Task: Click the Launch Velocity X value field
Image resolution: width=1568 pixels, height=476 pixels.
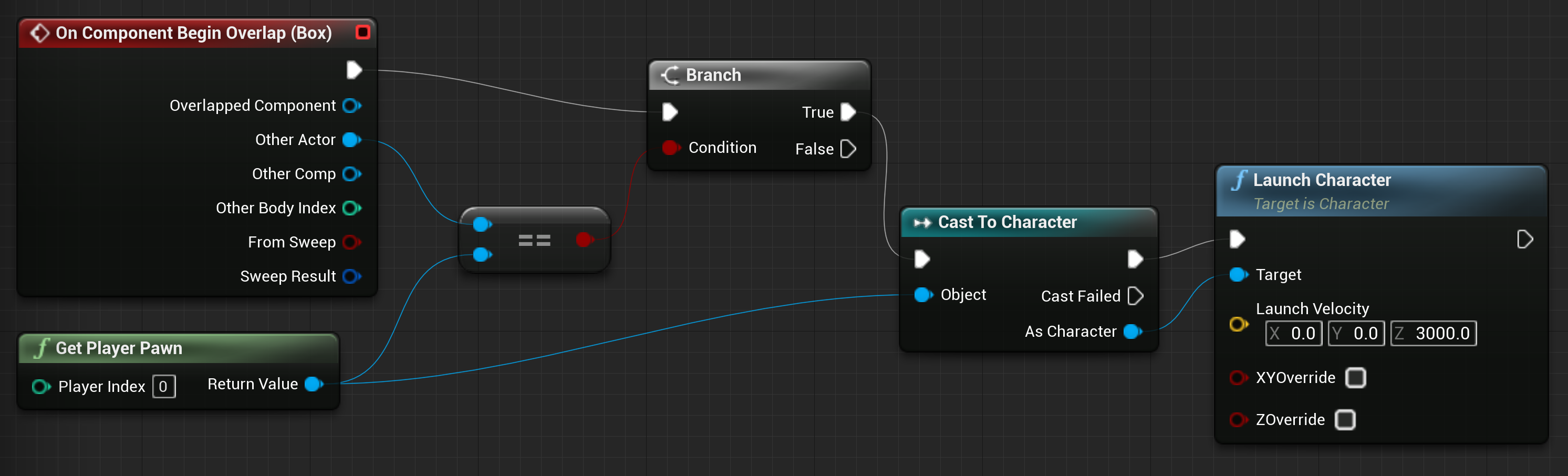Action: [x=1293, y=333]
